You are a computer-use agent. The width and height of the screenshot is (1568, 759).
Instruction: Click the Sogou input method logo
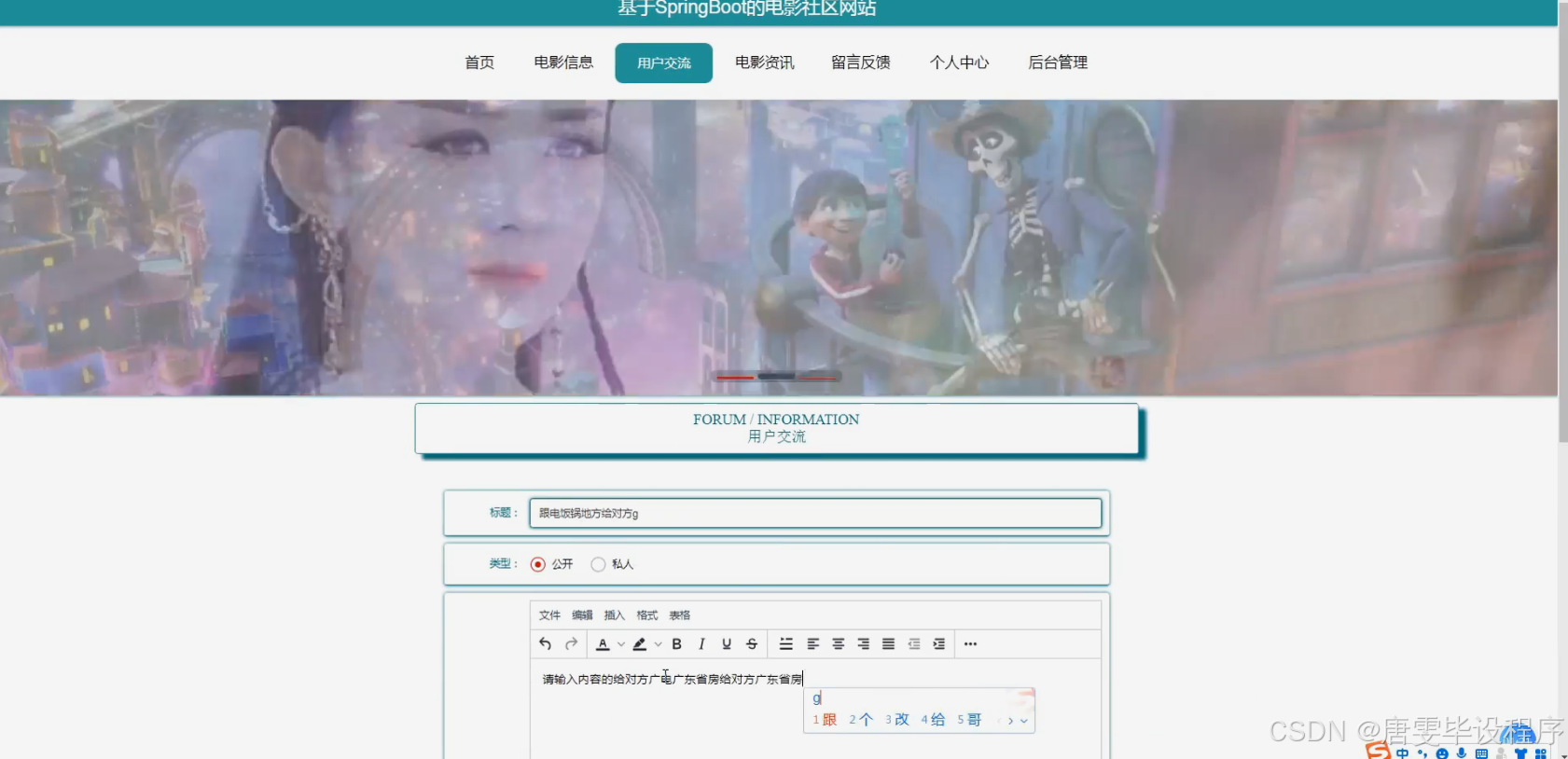point(1378,752)
